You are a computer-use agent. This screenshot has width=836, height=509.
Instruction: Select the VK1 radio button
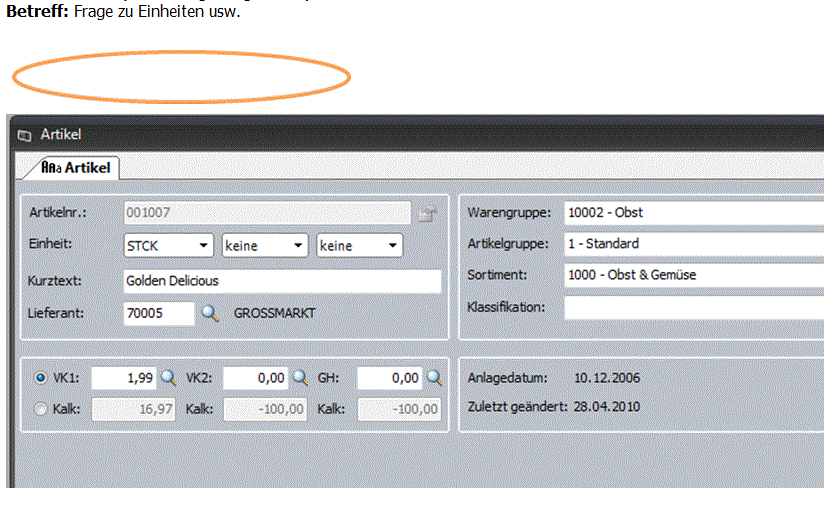click(x=40, y=378)
